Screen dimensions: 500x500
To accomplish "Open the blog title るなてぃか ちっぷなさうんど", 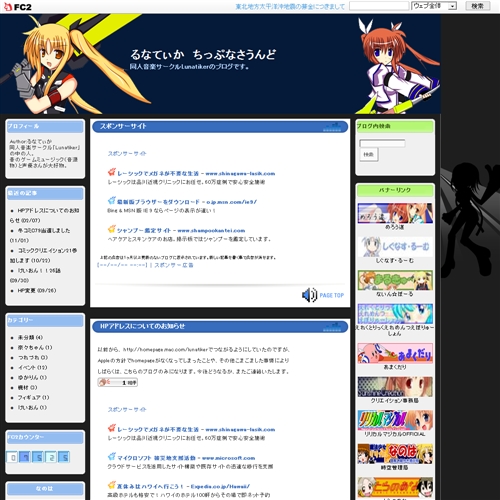I will [203, 54].
